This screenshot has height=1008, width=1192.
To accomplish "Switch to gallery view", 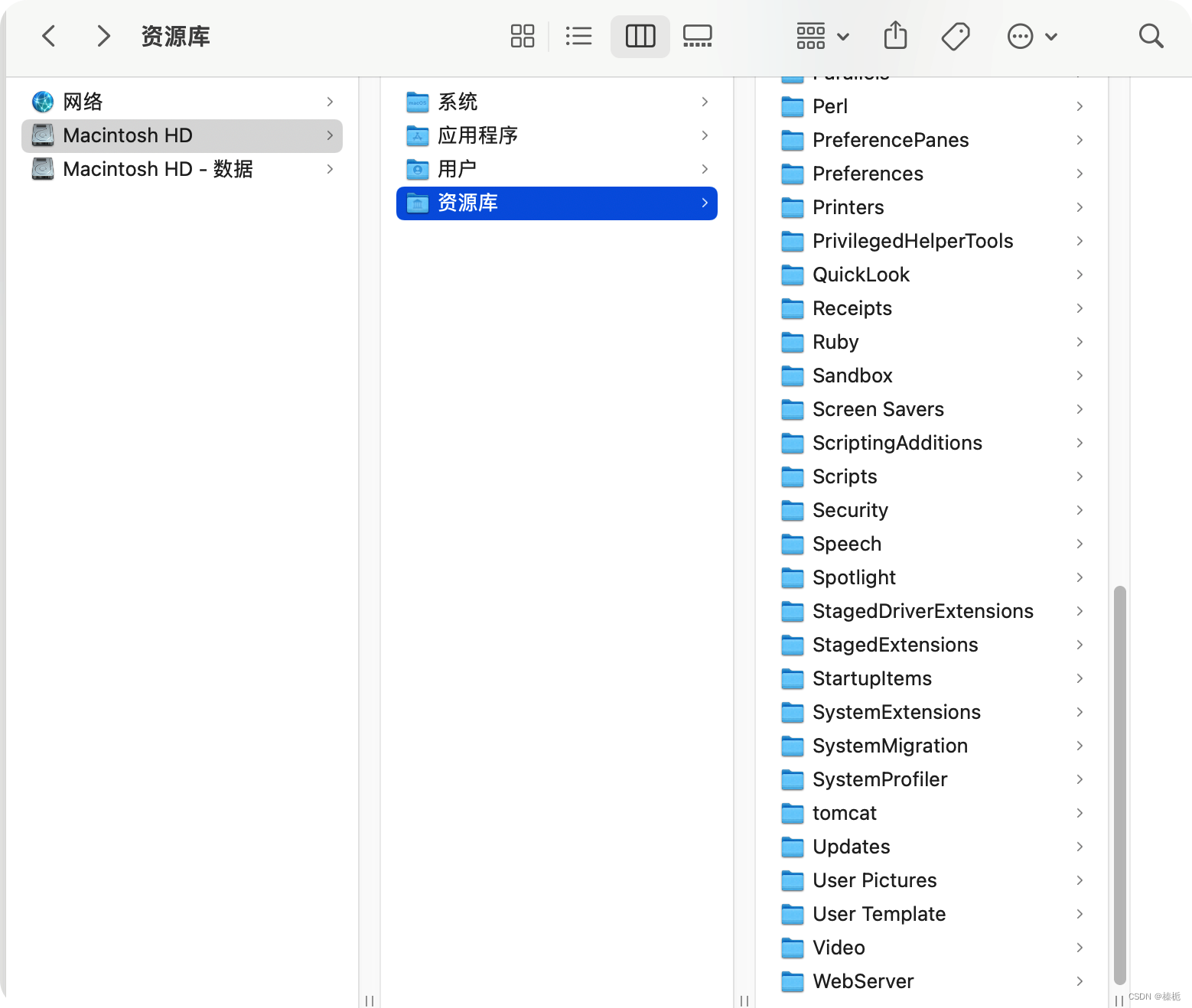I will (698, 36).
